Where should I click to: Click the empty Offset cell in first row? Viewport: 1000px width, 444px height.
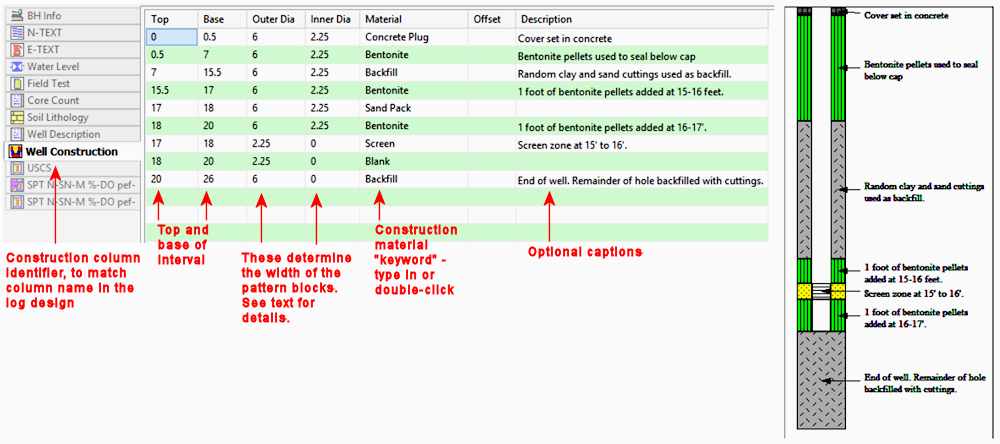pyautogui.click(x=492, y=37)
